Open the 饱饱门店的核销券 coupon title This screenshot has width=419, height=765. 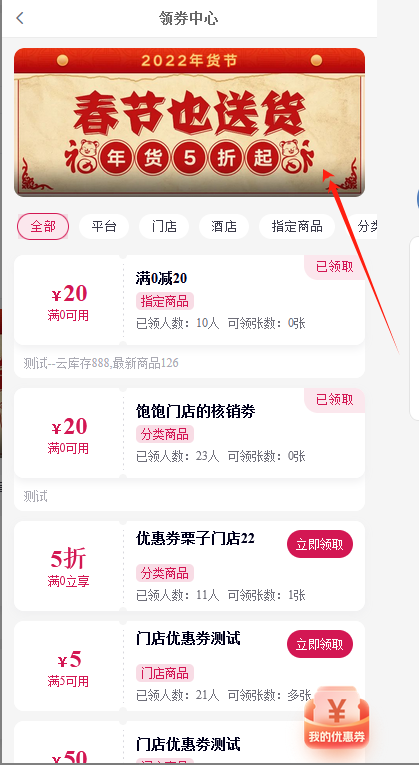pos(196,412)
